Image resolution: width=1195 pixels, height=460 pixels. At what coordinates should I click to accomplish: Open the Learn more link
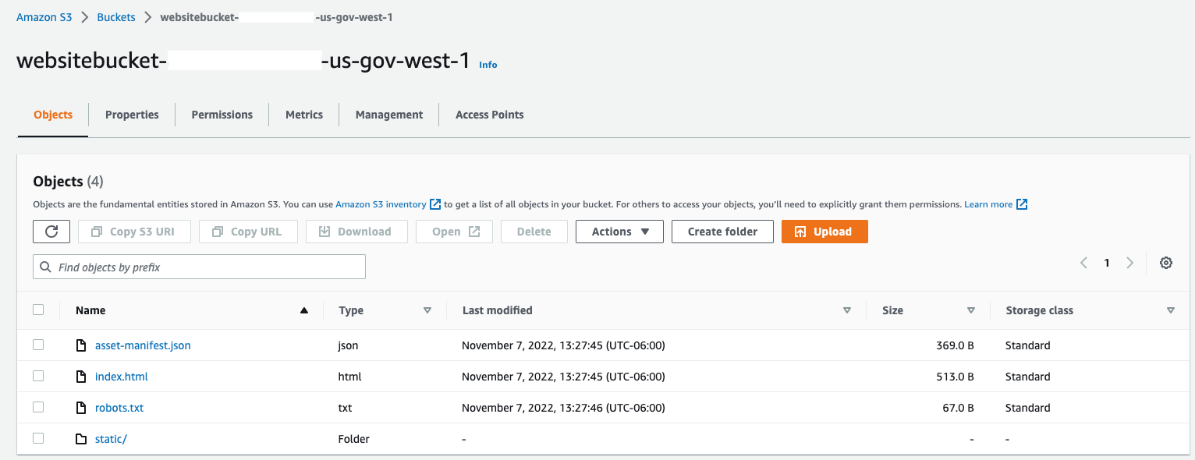988,204
